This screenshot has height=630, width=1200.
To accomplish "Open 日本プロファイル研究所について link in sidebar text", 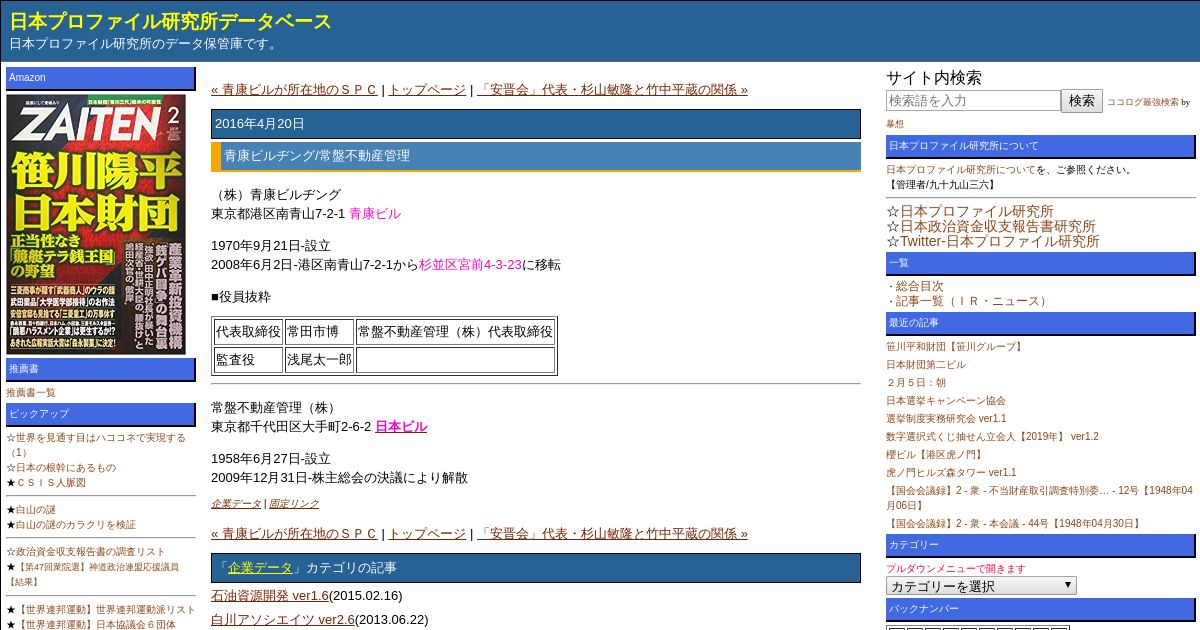I will point(961,169).
